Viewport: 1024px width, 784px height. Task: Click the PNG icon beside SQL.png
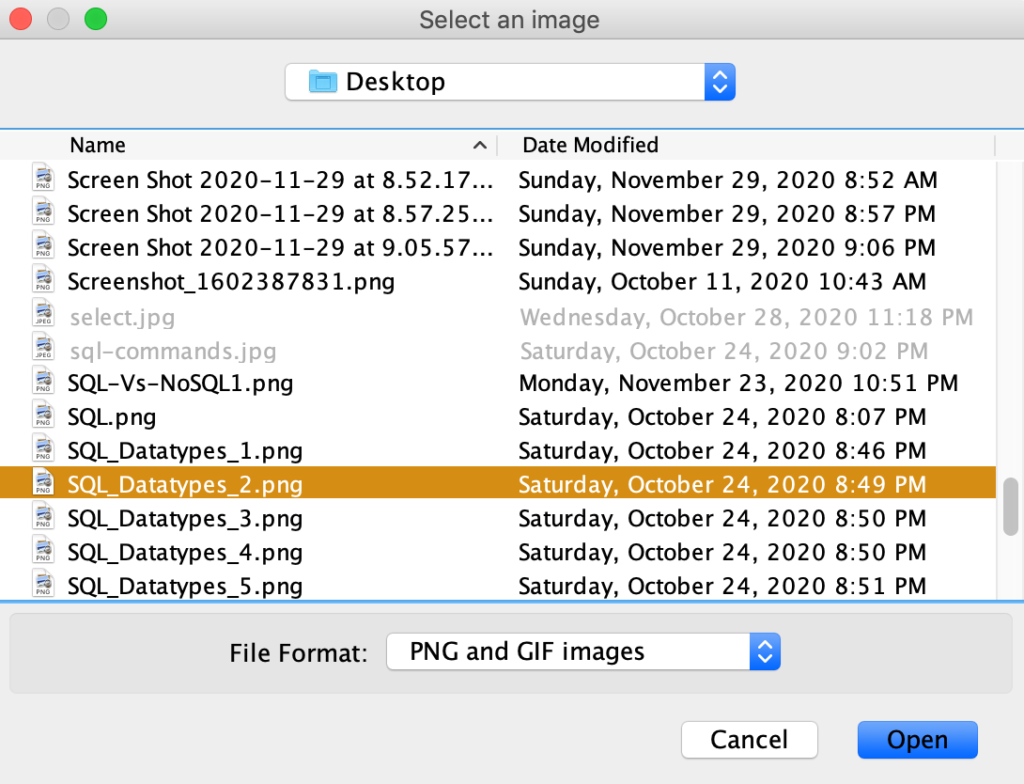click(x=43, y=417)
